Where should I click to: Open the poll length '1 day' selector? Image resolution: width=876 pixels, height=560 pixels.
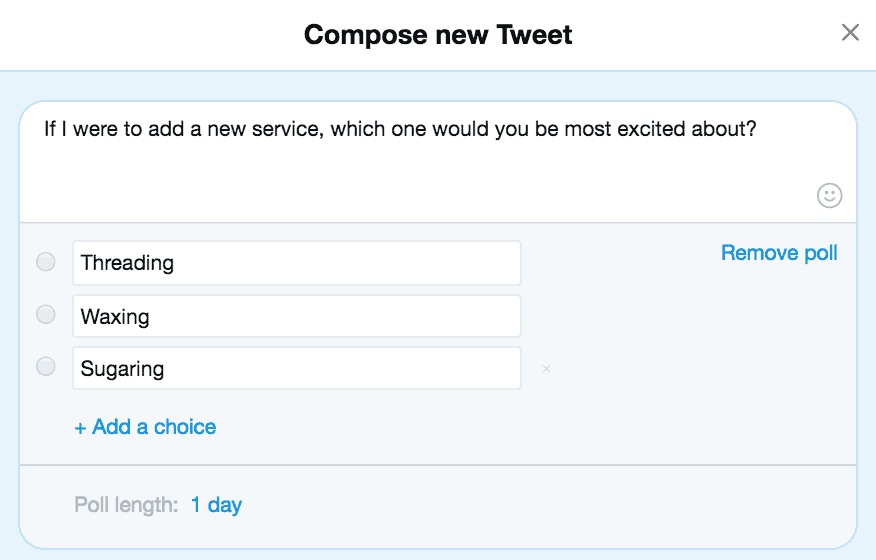[216, 505]
